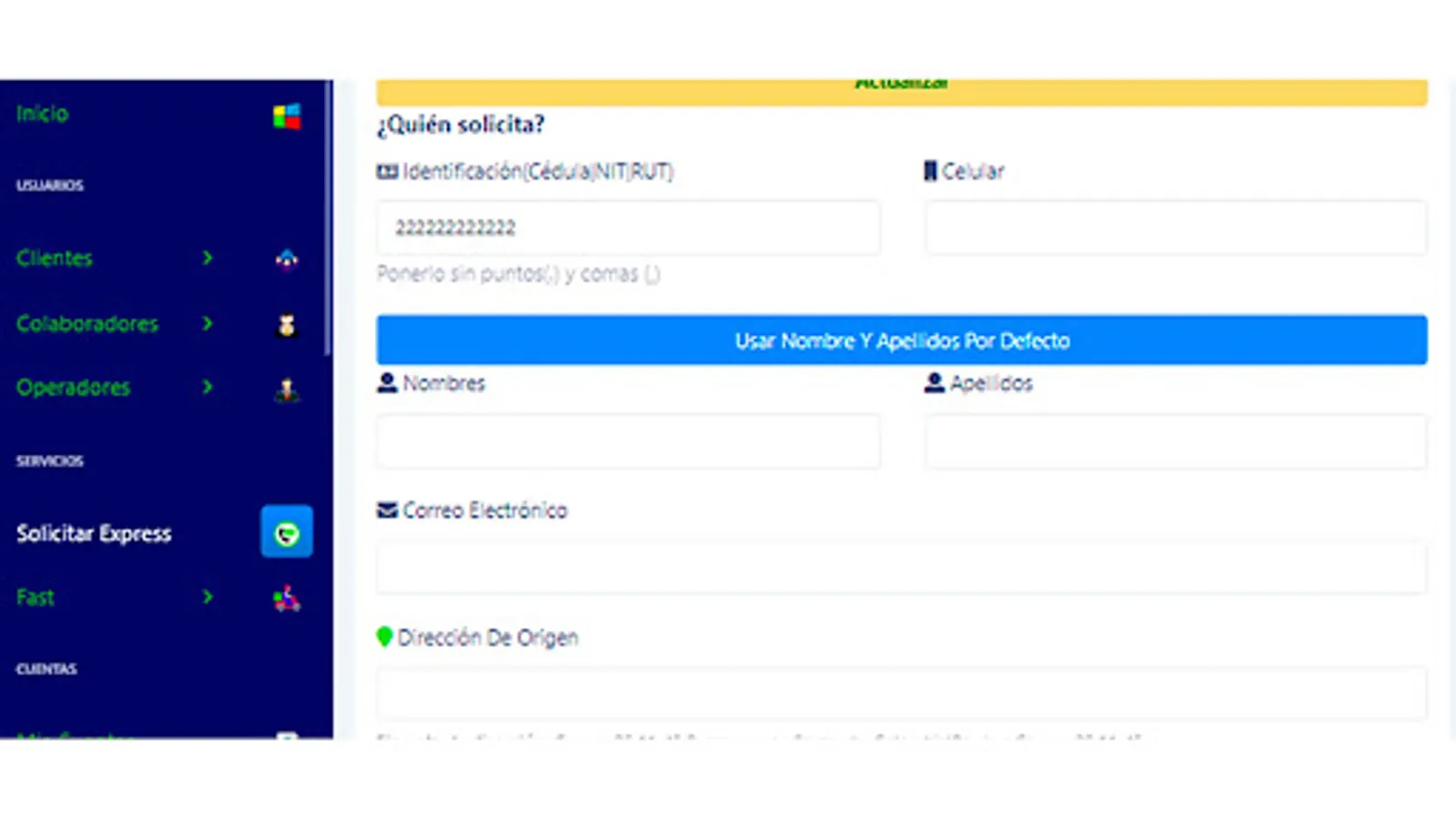The image size is (1456, 819).
Task: Click the SERVICIOS section label
Action: coord(50,461)
